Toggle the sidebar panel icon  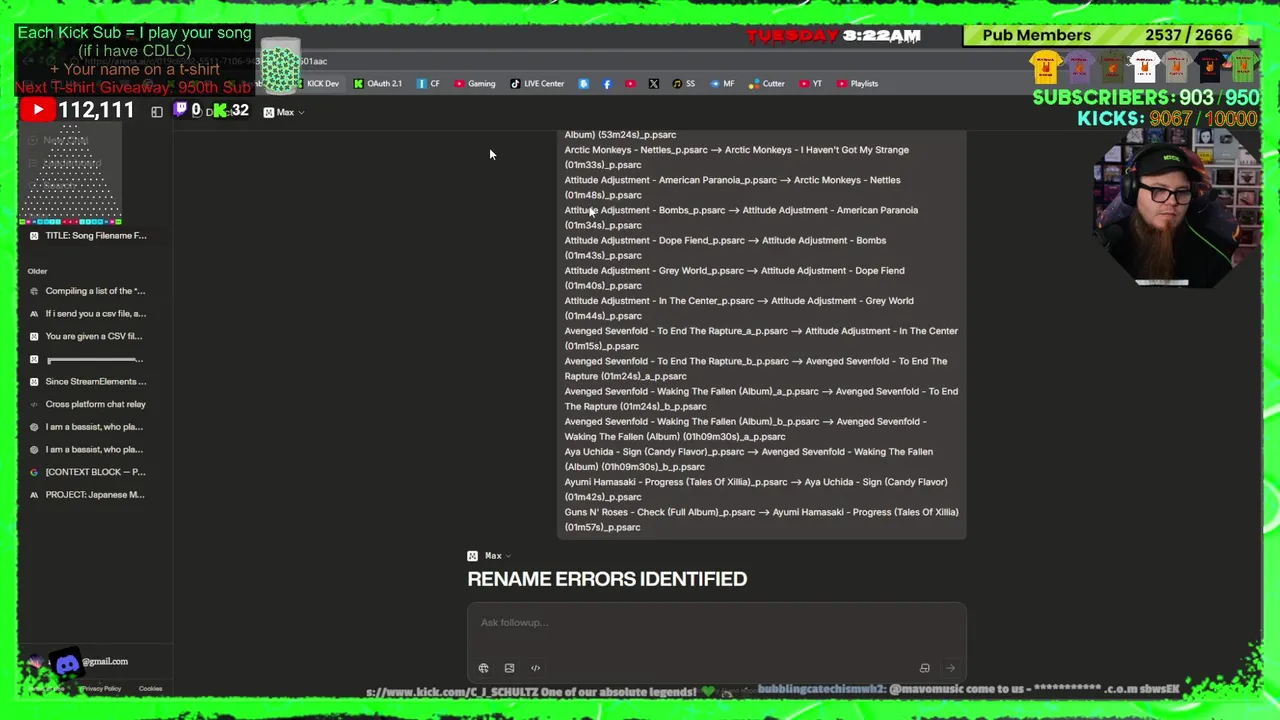click(x=157, y=112)
